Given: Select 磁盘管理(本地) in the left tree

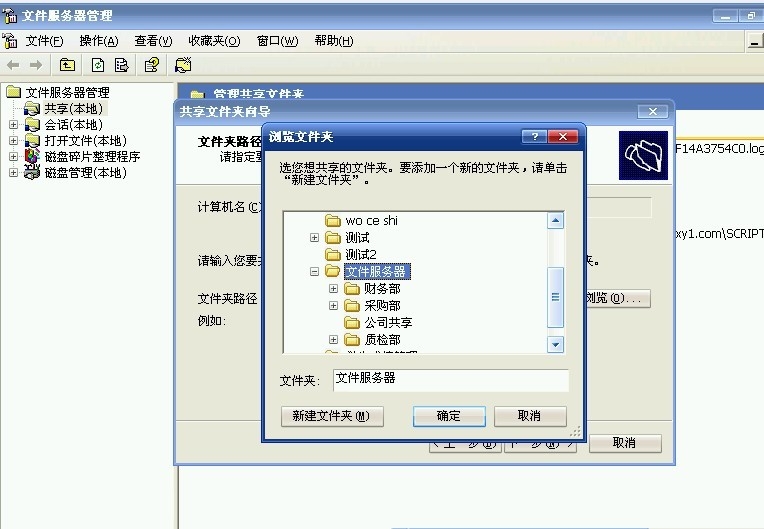Looking at the screenshot, I should pos(85,172).
